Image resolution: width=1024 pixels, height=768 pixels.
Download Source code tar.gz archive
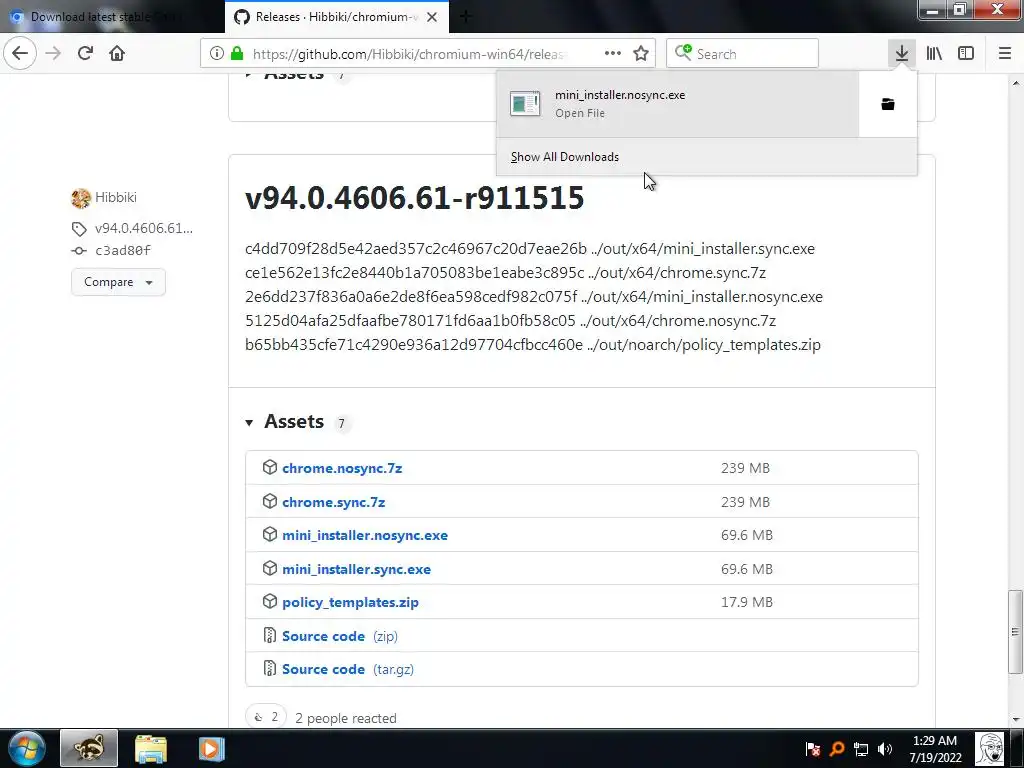point(347,669)
